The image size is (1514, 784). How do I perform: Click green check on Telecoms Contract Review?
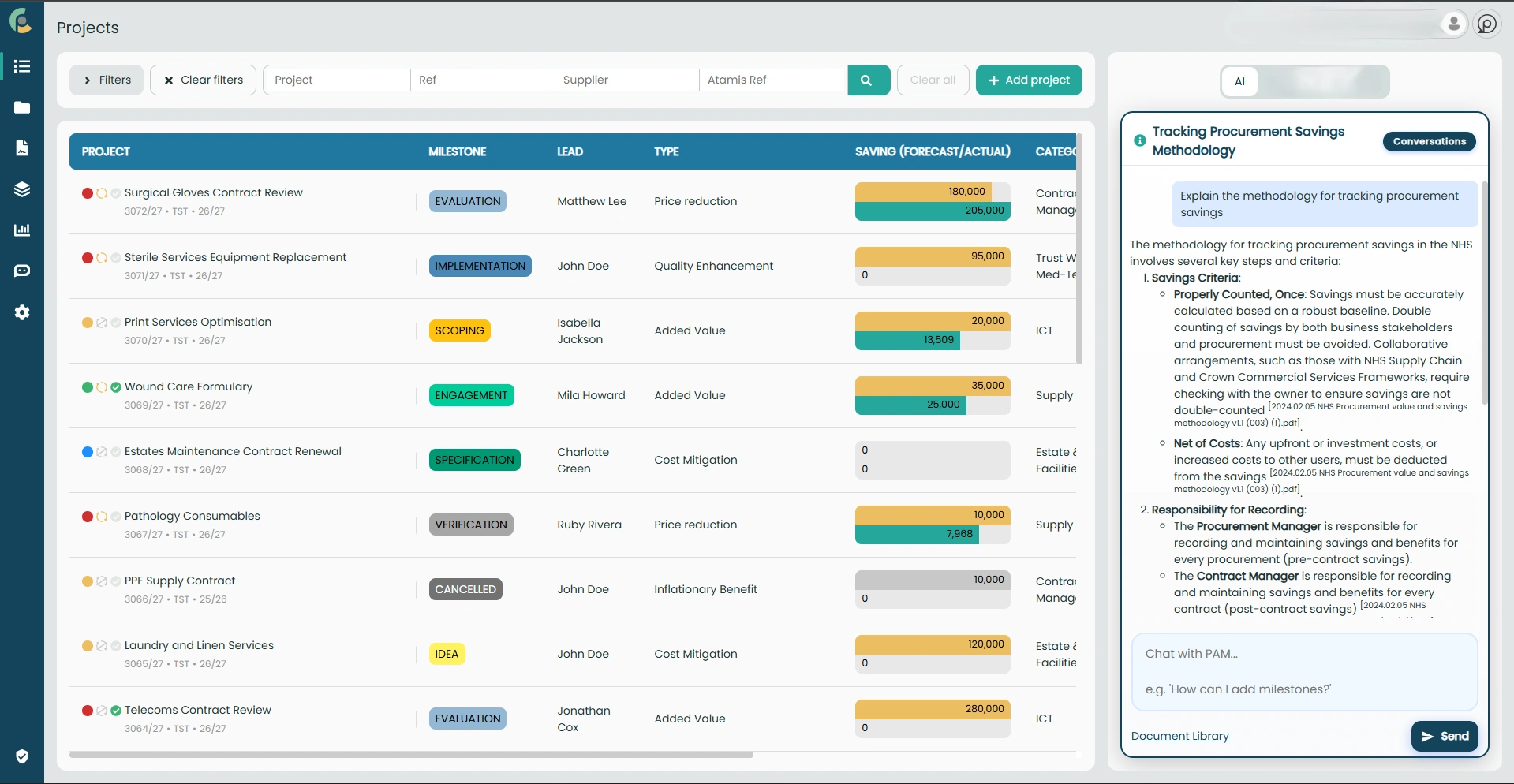[x=116, y=711]
